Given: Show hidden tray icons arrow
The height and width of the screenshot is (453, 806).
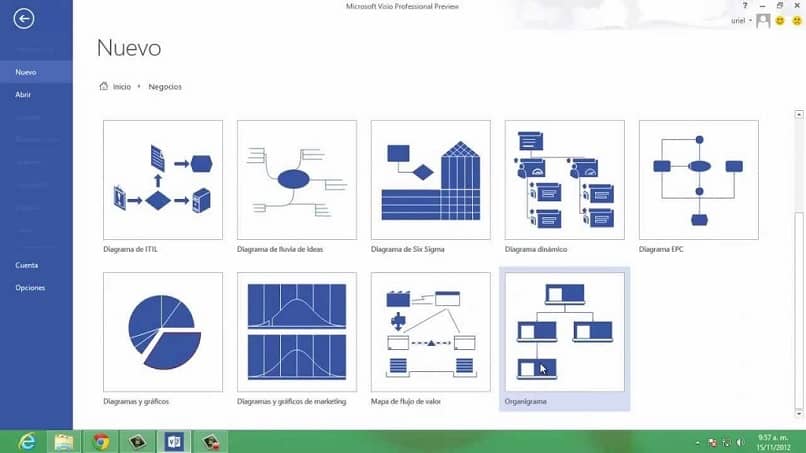Looking at the screenshot, I should [x=698, y=443].
